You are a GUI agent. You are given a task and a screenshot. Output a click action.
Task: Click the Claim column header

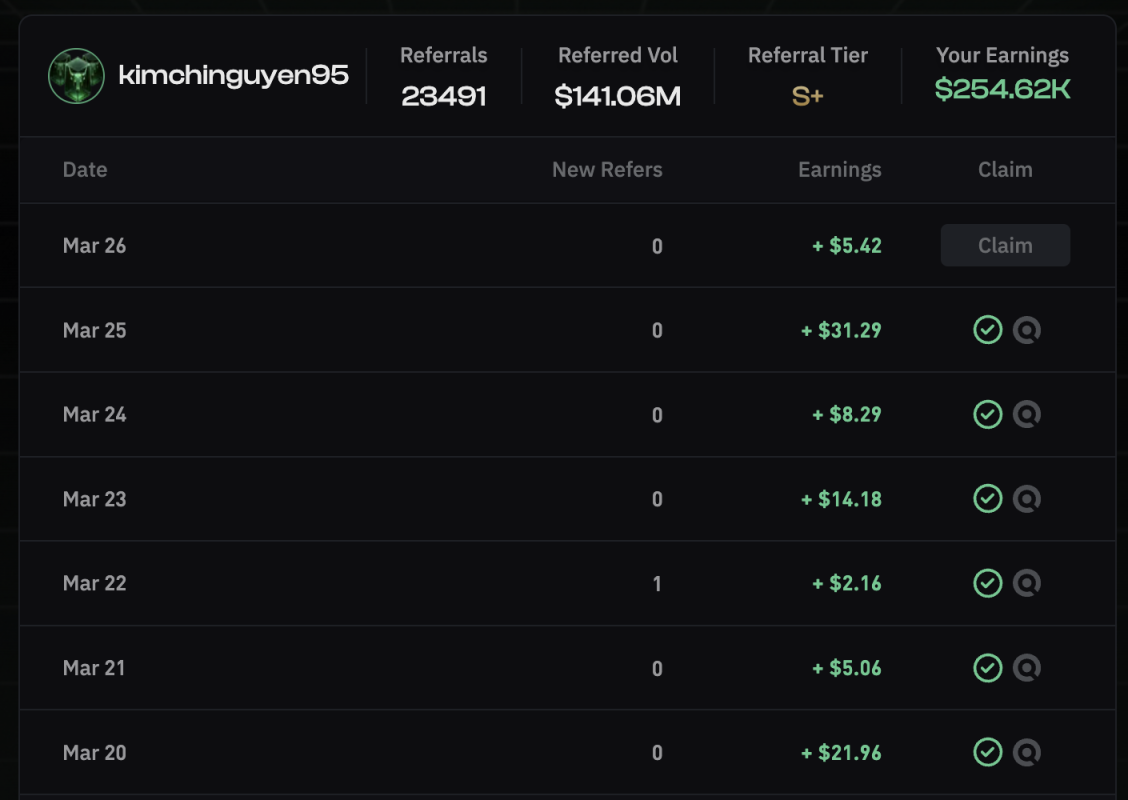(1005, 170)
